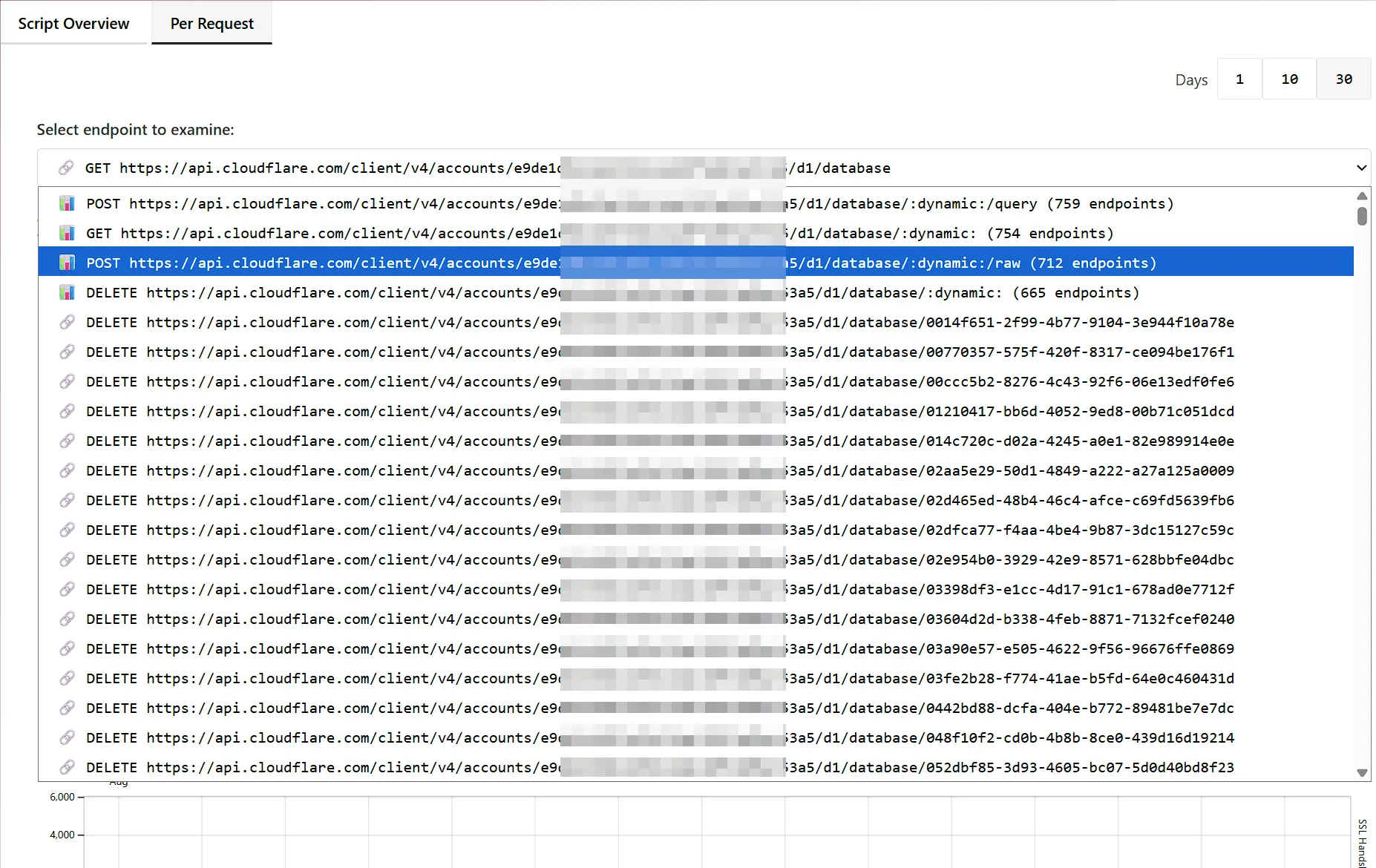The image size is (1376, 868).
Task: Click link icon for database 0014f651-2f99
Action: tap(67, 322)
